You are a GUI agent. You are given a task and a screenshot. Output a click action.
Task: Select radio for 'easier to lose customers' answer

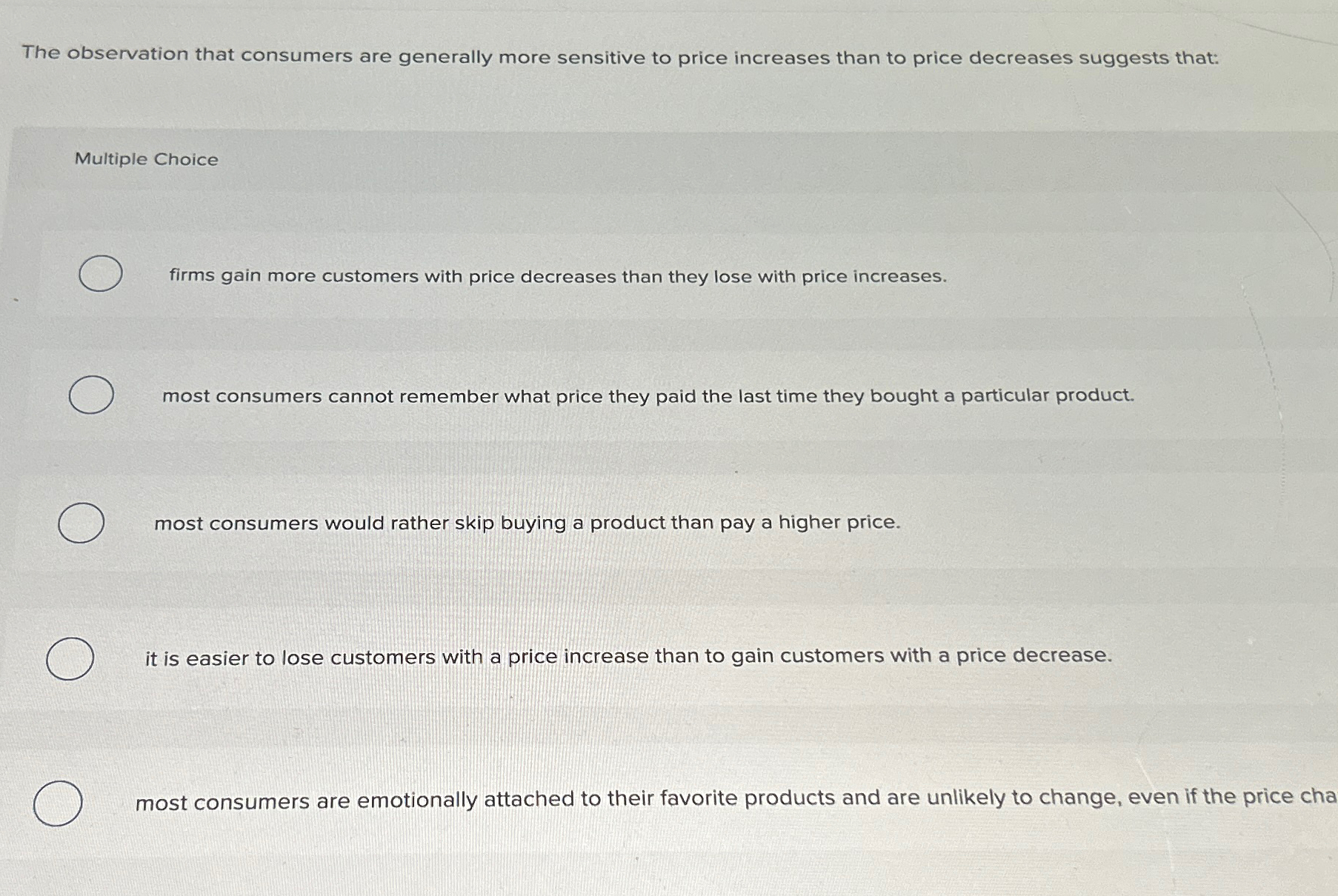click(71, 658)
